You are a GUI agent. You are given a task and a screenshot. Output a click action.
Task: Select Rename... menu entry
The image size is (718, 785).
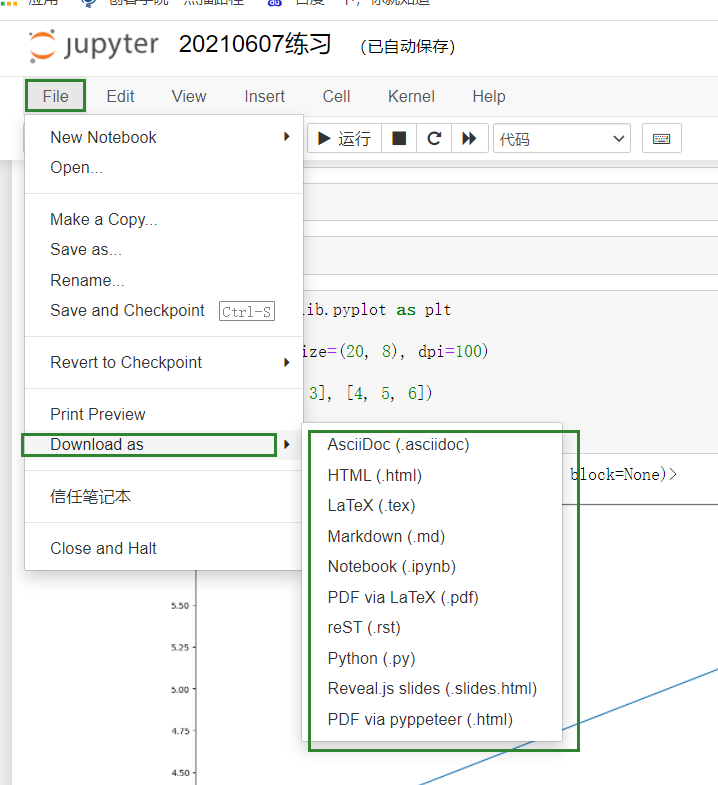(164, 280)
